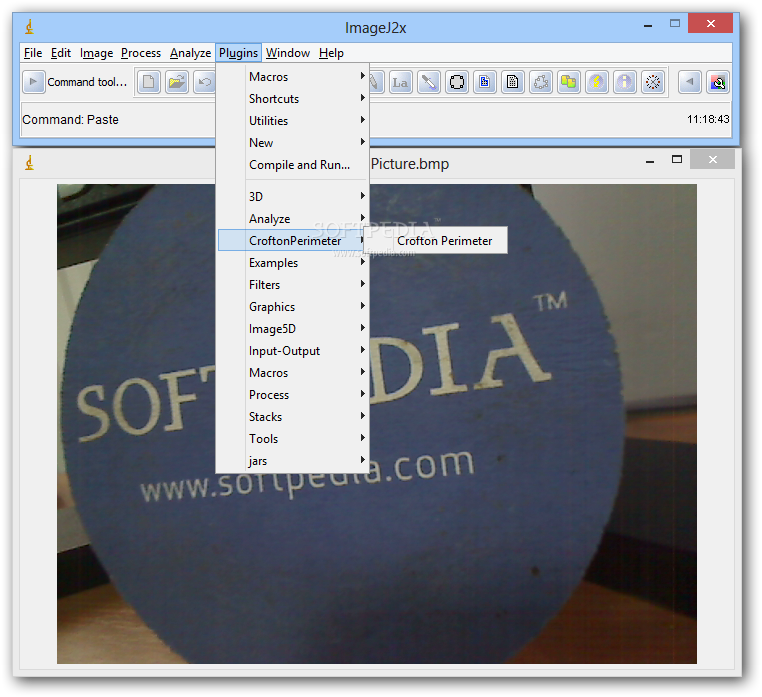Click the partially hidden pencil toolbar icon
The height and width of the screenshot is (697, 762).
point(377,82)
